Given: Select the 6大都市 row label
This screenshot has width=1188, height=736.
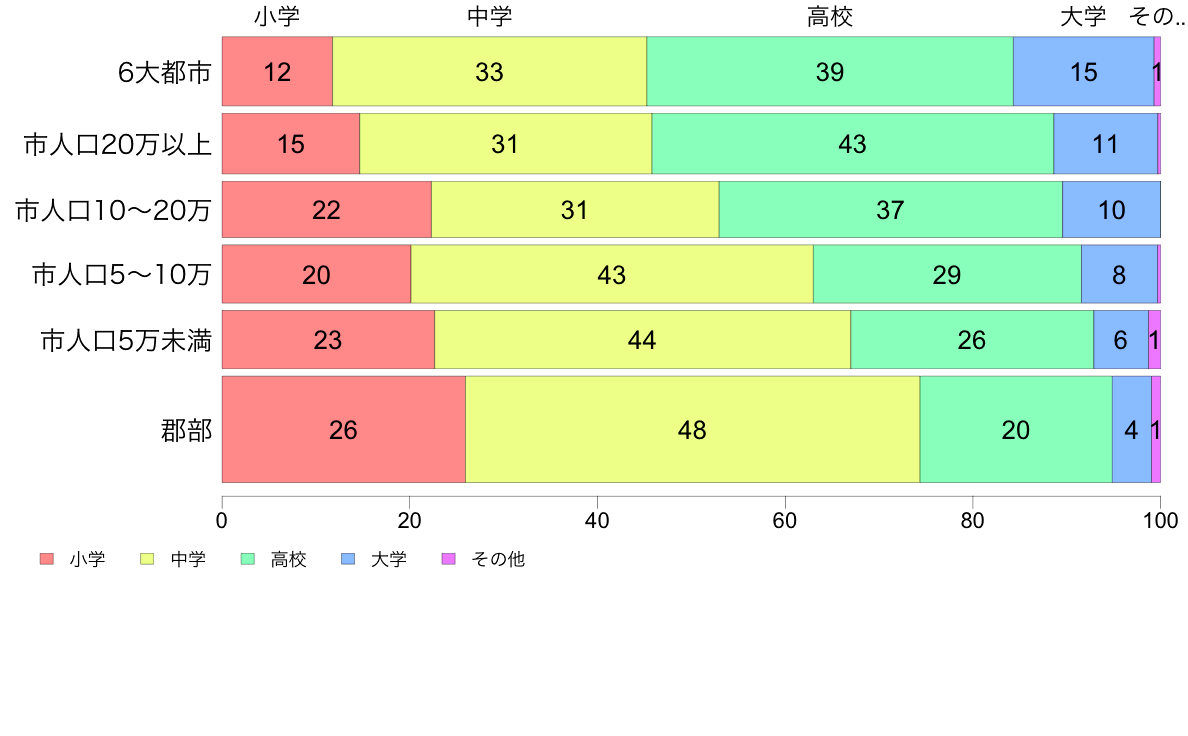Looking at the screenshot, I should (164, 72).
